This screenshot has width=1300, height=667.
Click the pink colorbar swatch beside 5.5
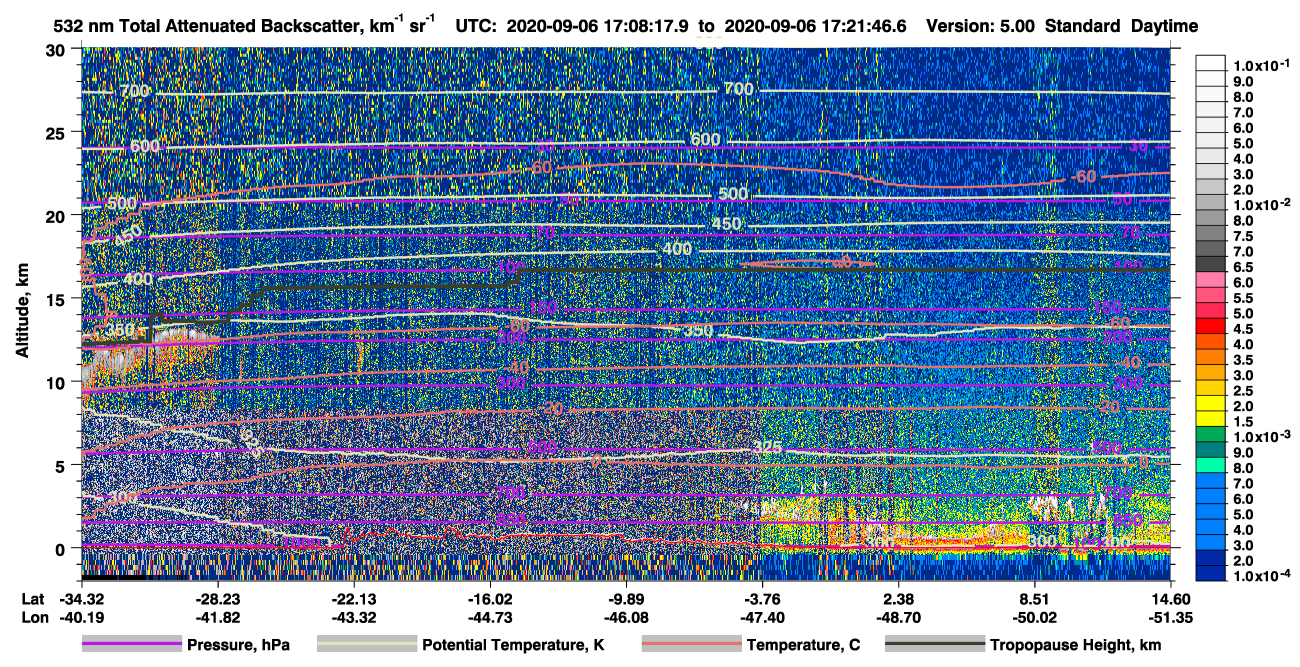pos(1211,297)
